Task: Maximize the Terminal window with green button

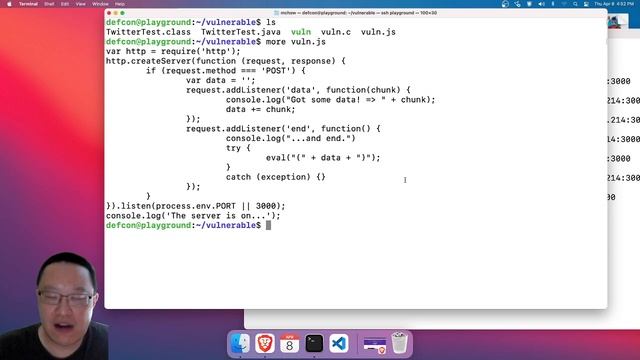Action: tap(122, 13)
